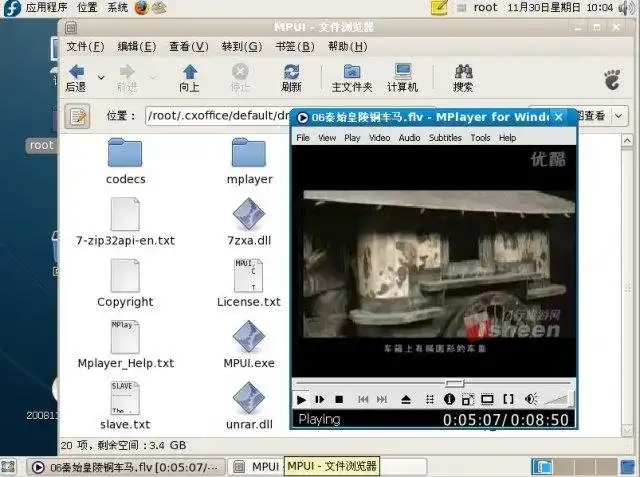The width and height of the screenshot is (640, 477).
Task: Select the mplayer folder
Action: coord(249,162)
